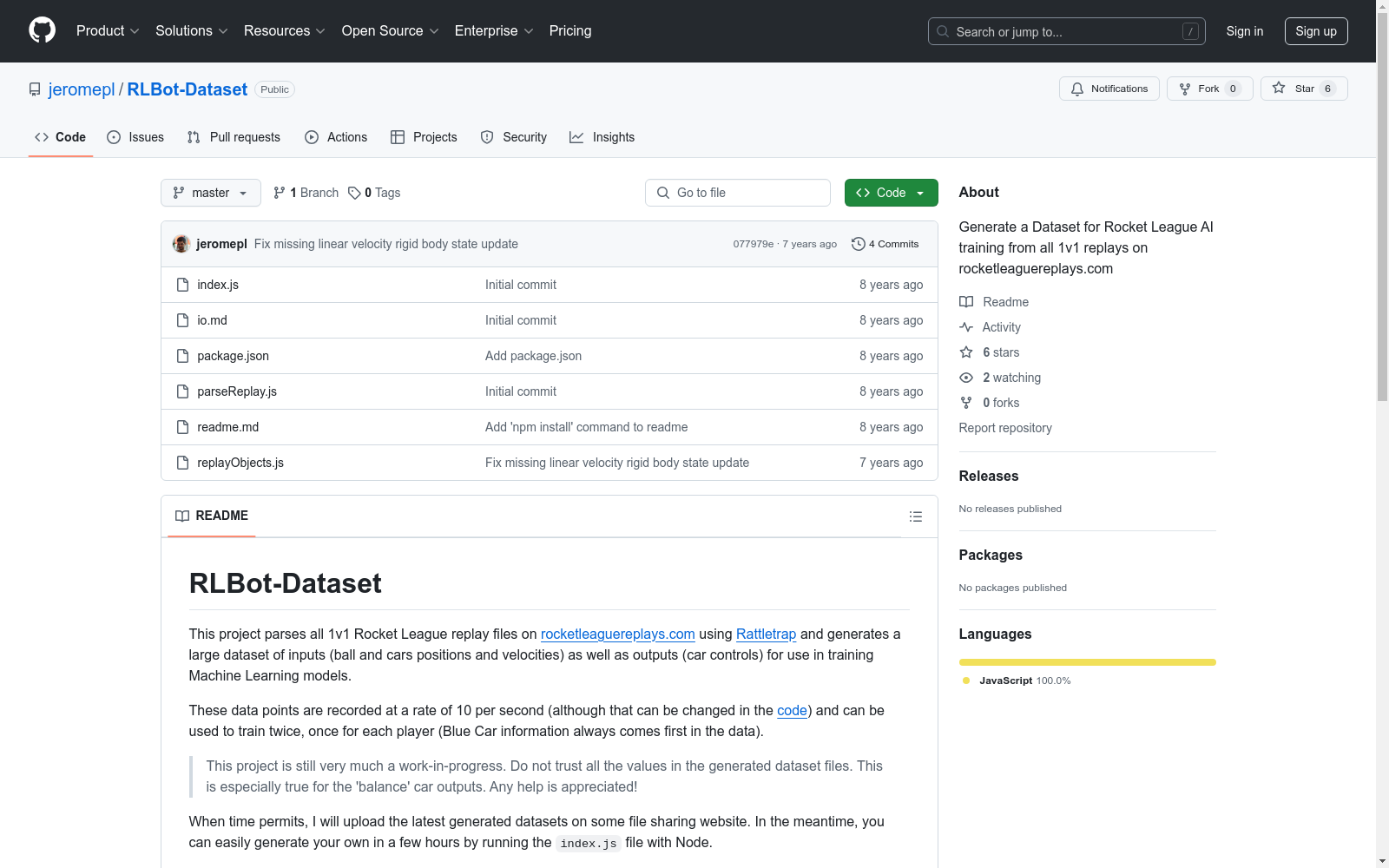Viewport: 1389px width, 868px height.
Task: Switch to the Issues tab
Action: click(135, 137)
